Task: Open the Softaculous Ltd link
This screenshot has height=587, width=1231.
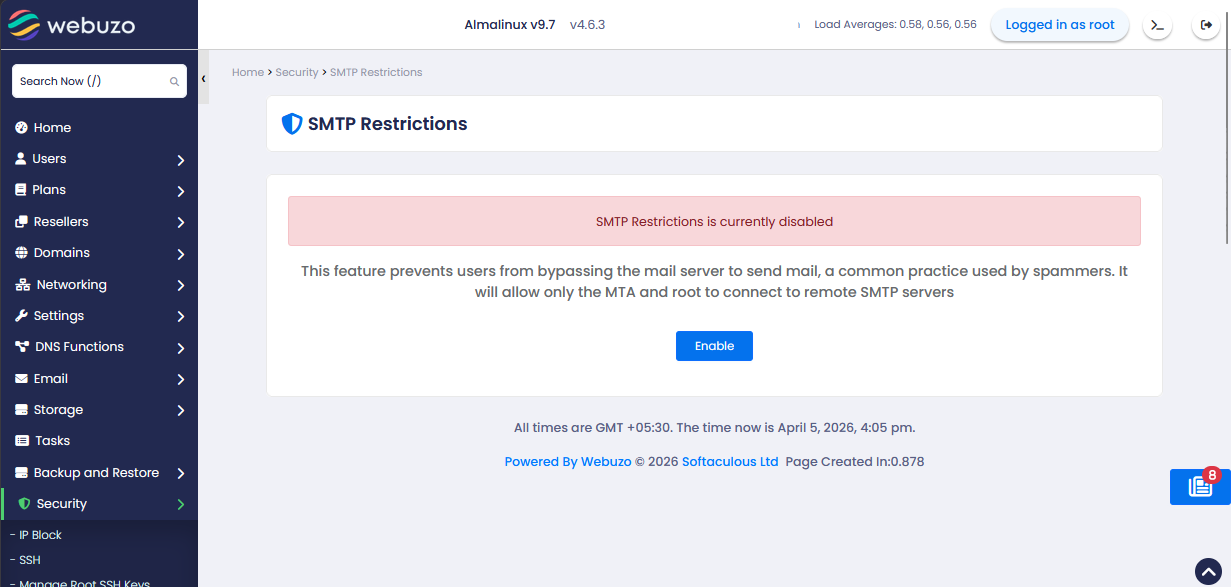Action: (730, 462)
